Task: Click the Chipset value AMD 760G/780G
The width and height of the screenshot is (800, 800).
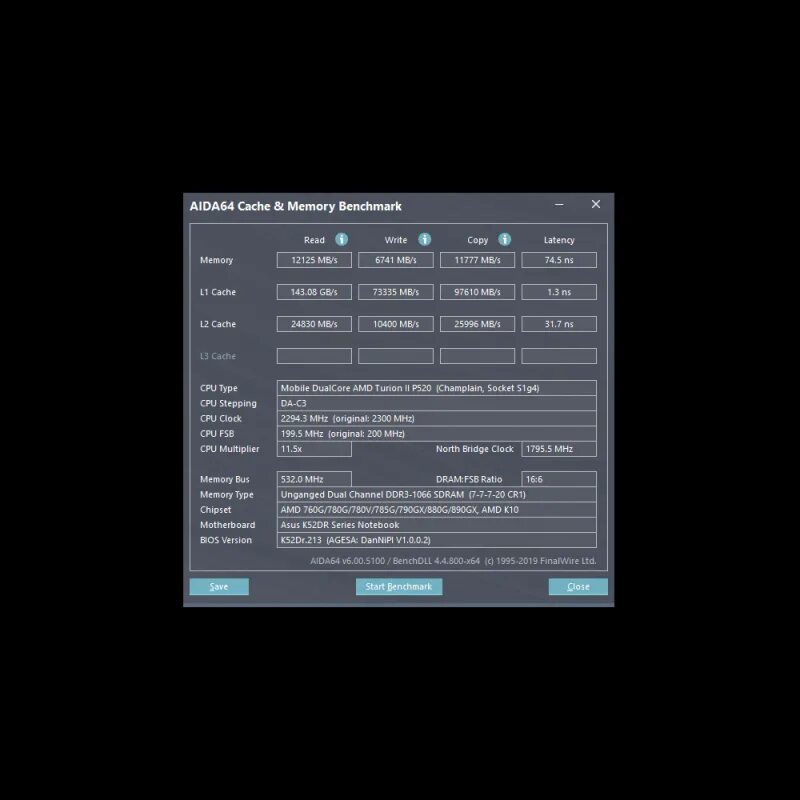Action: [x=437, y=510]
